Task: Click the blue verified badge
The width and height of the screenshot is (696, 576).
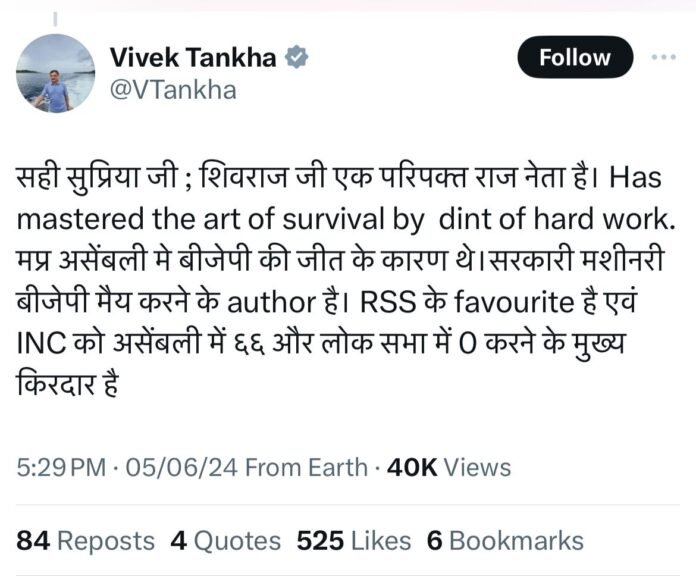Action: 297,57
